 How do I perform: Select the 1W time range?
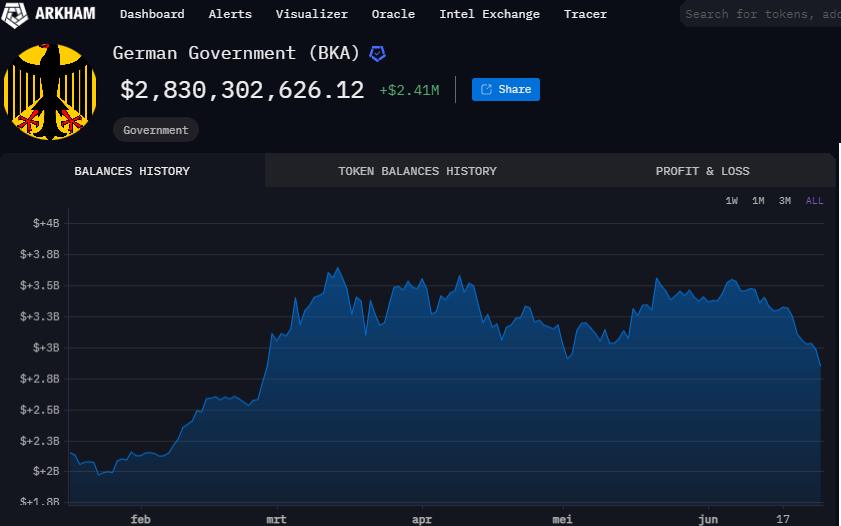732,201
